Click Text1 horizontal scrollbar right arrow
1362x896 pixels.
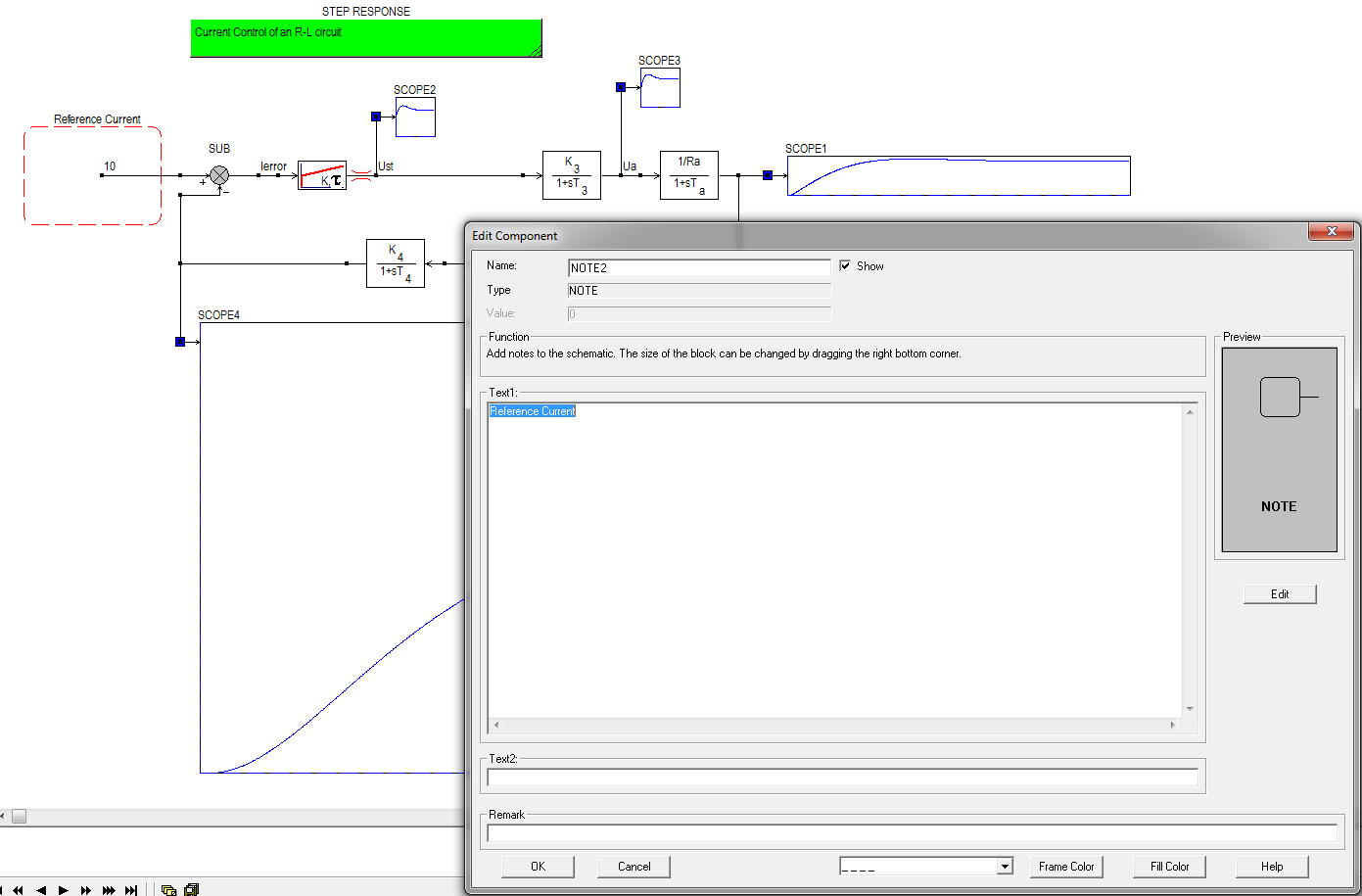(x=1173, y=725)
